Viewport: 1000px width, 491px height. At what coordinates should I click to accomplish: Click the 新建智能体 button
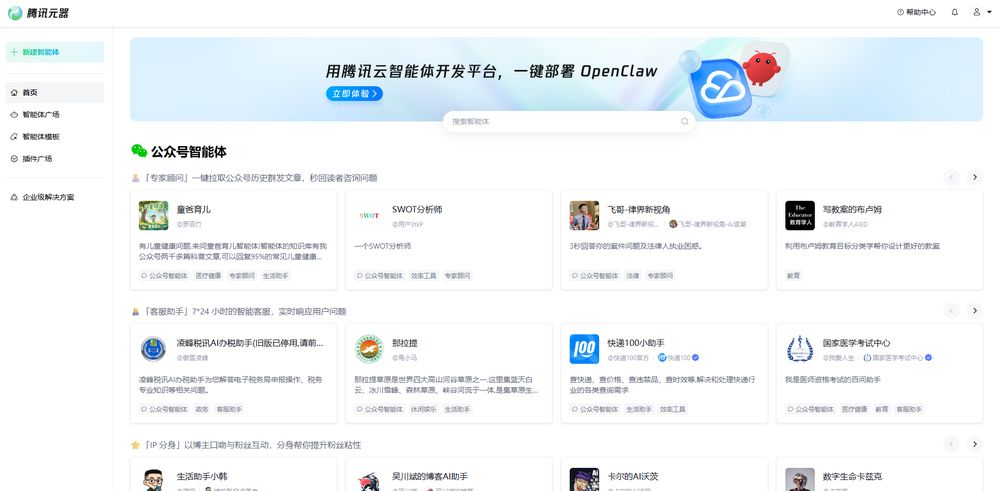pyautogui.click(x=55, y=52)
